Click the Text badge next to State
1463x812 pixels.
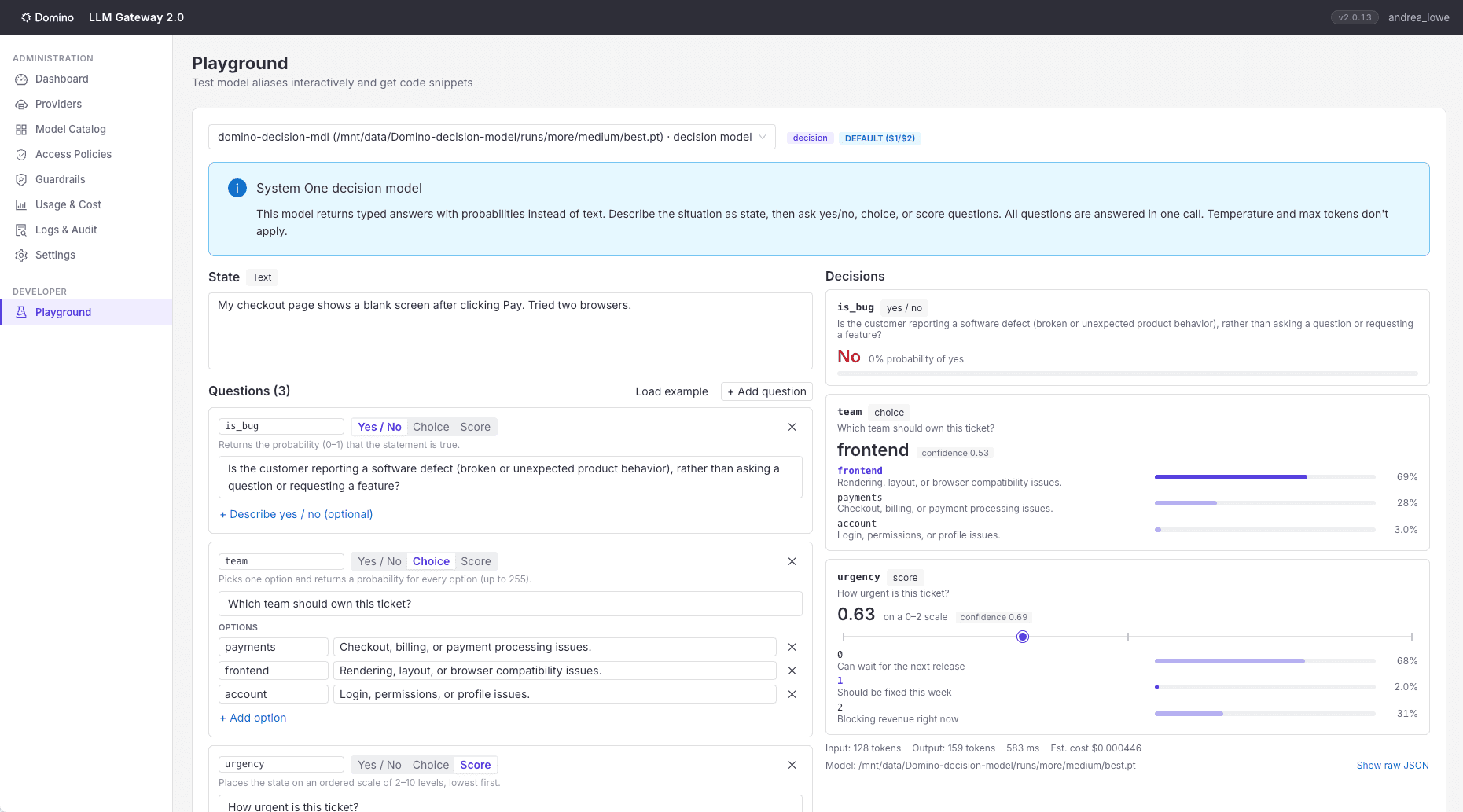coord(262,277)
